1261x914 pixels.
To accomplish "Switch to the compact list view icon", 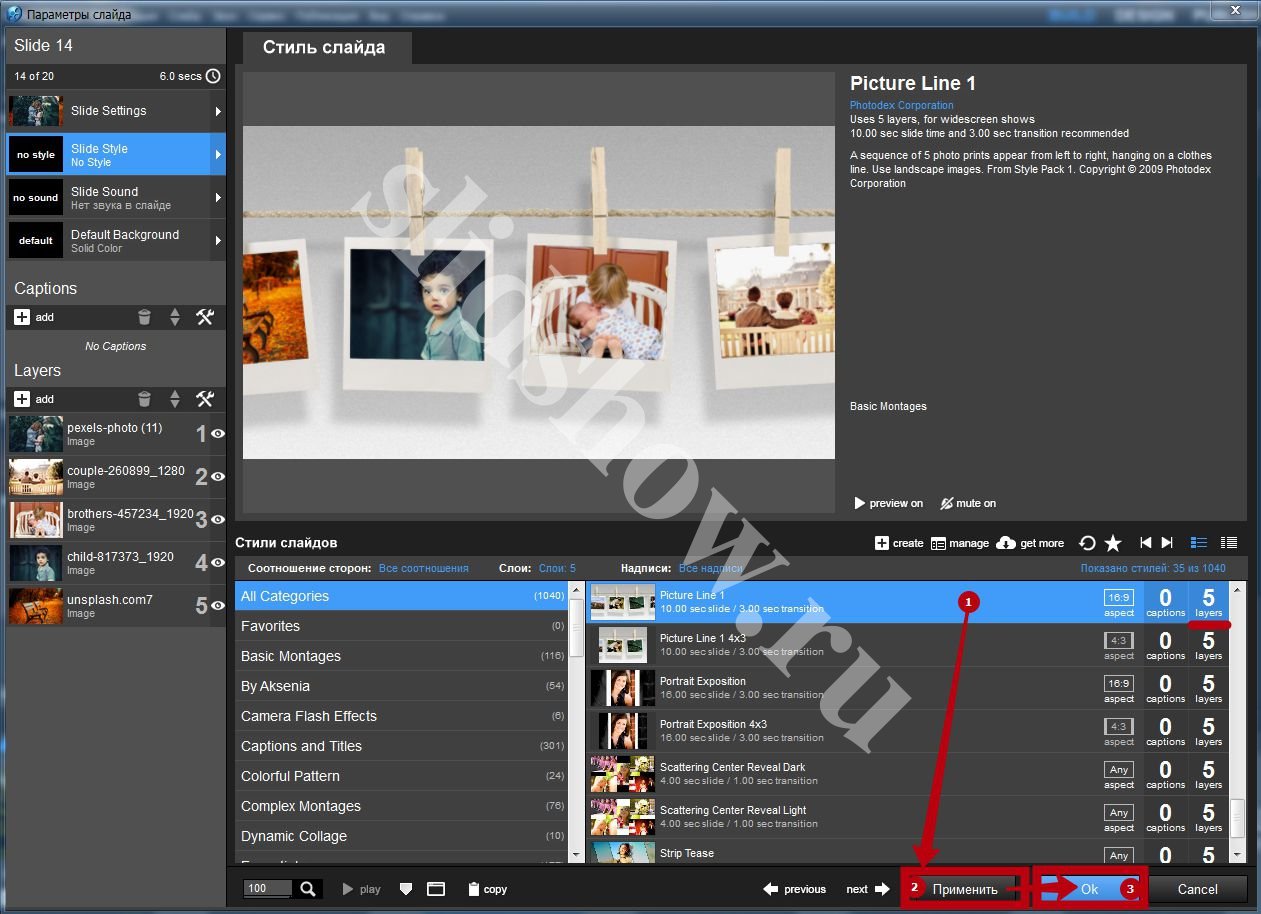I will (1229, 543).
